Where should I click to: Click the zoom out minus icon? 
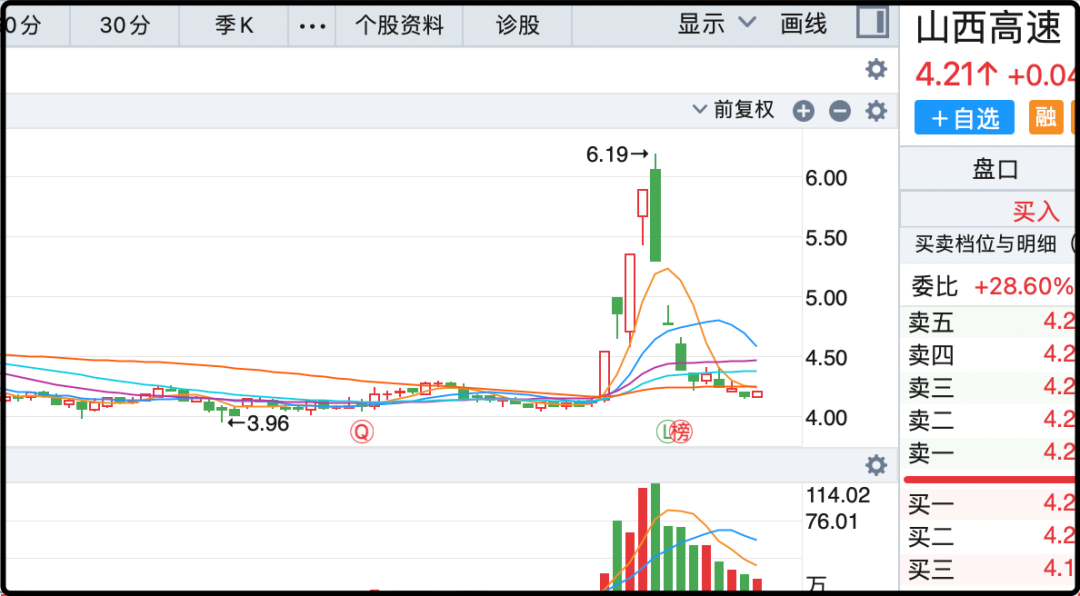[x=840, y=111]
